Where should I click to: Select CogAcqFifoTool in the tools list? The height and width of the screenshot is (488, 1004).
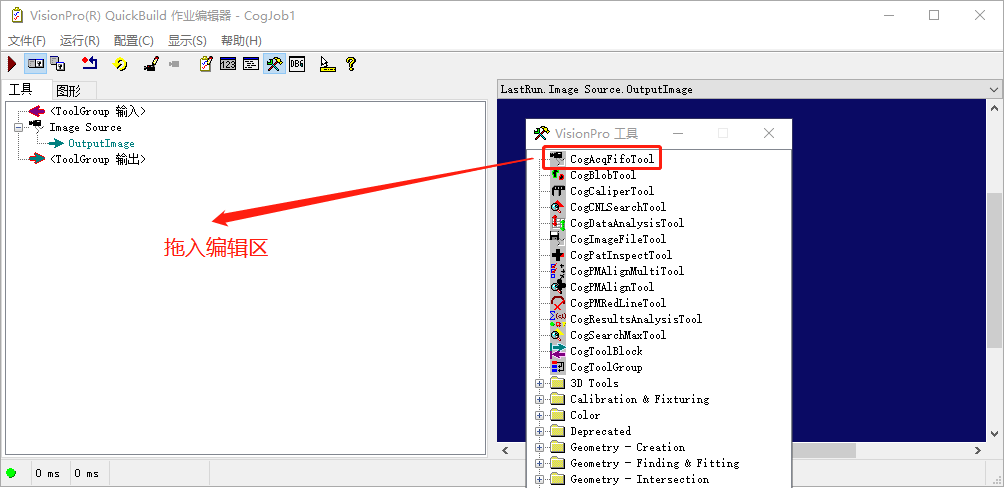612,159
